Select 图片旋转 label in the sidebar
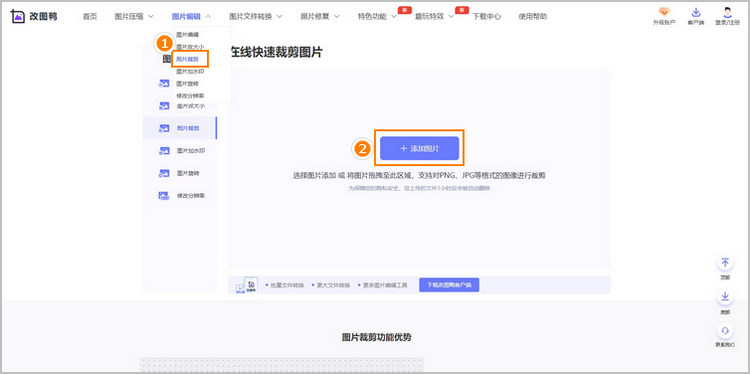 click(x=188, y=173)
